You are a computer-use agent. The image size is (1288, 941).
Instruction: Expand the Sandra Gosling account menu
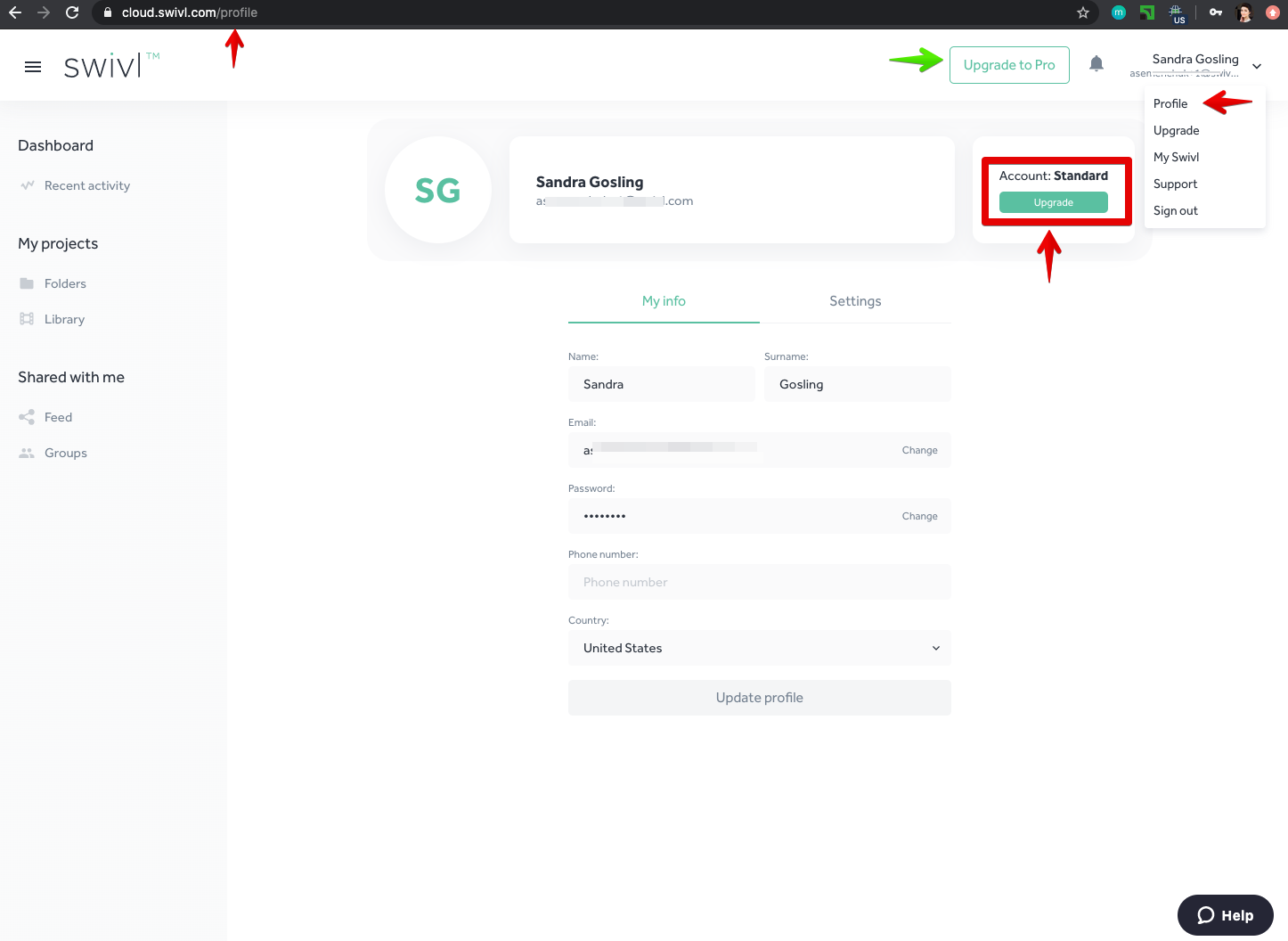coord(1256,66)
